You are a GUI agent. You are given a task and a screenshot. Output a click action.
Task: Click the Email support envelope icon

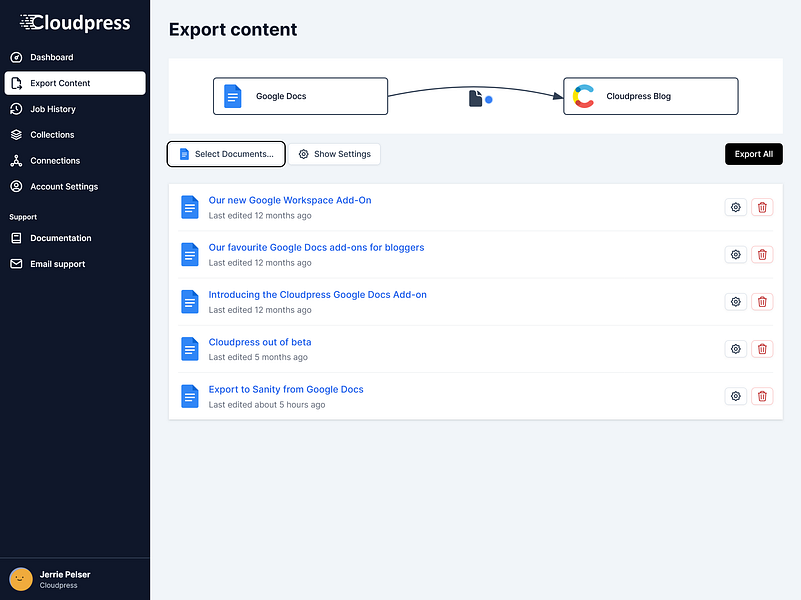point(16,264)
